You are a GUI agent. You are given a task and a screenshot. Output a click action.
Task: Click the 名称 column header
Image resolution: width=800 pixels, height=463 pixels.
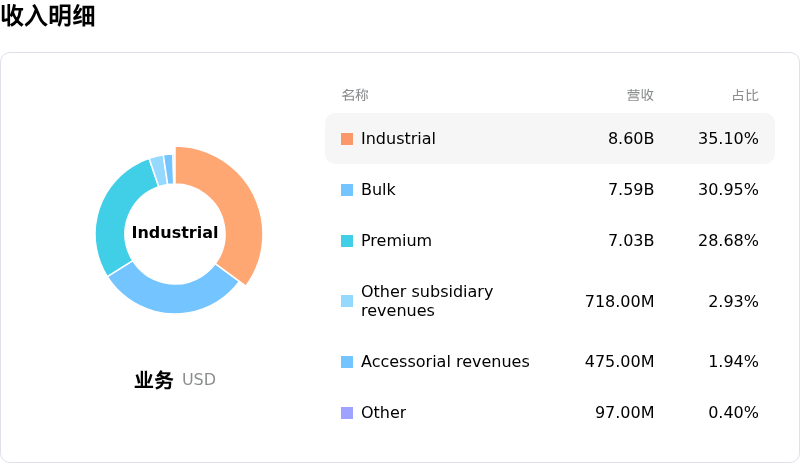(x=355, y=95)
